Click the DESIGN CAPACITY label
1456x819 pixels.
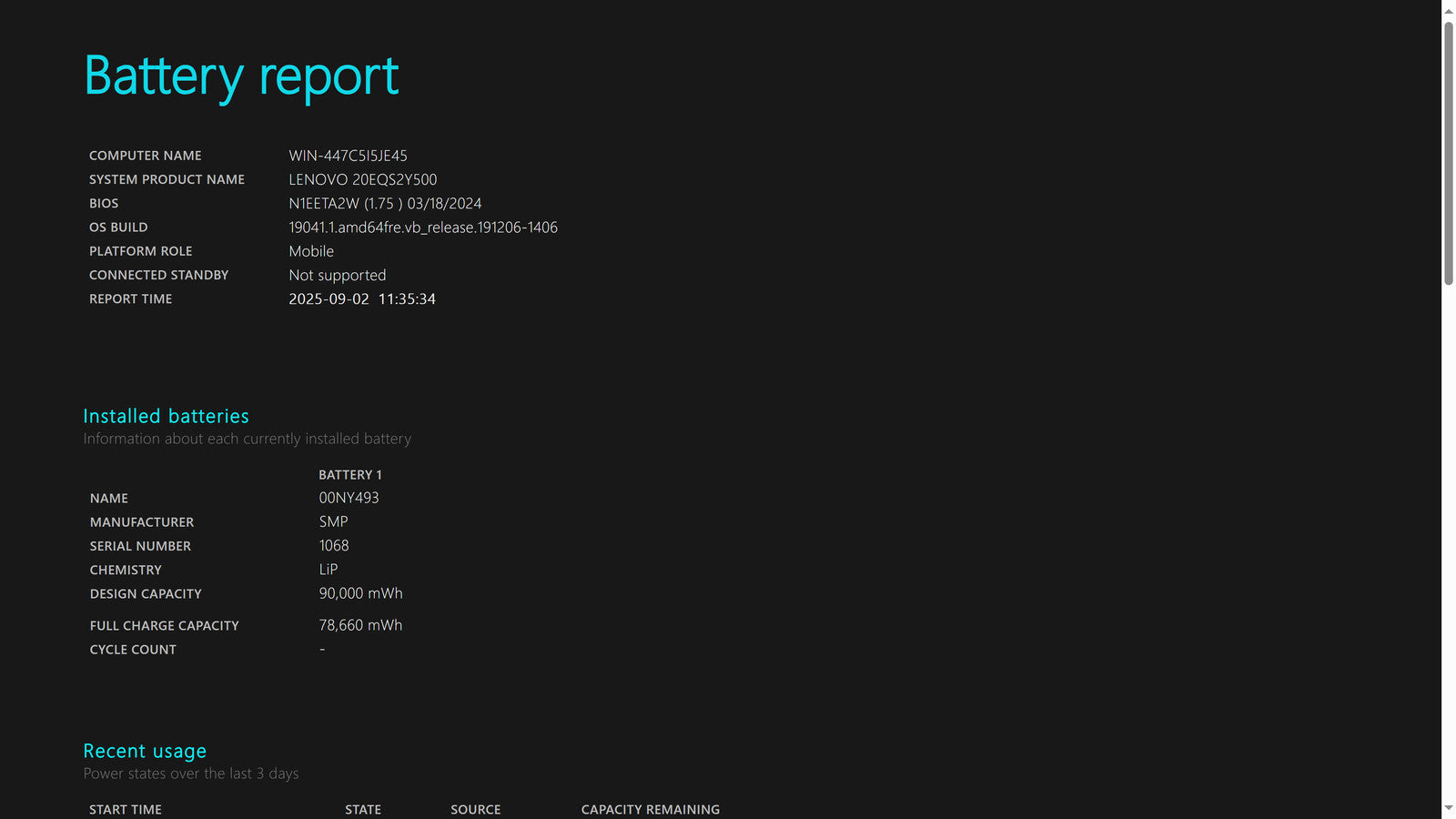[146, 593]
